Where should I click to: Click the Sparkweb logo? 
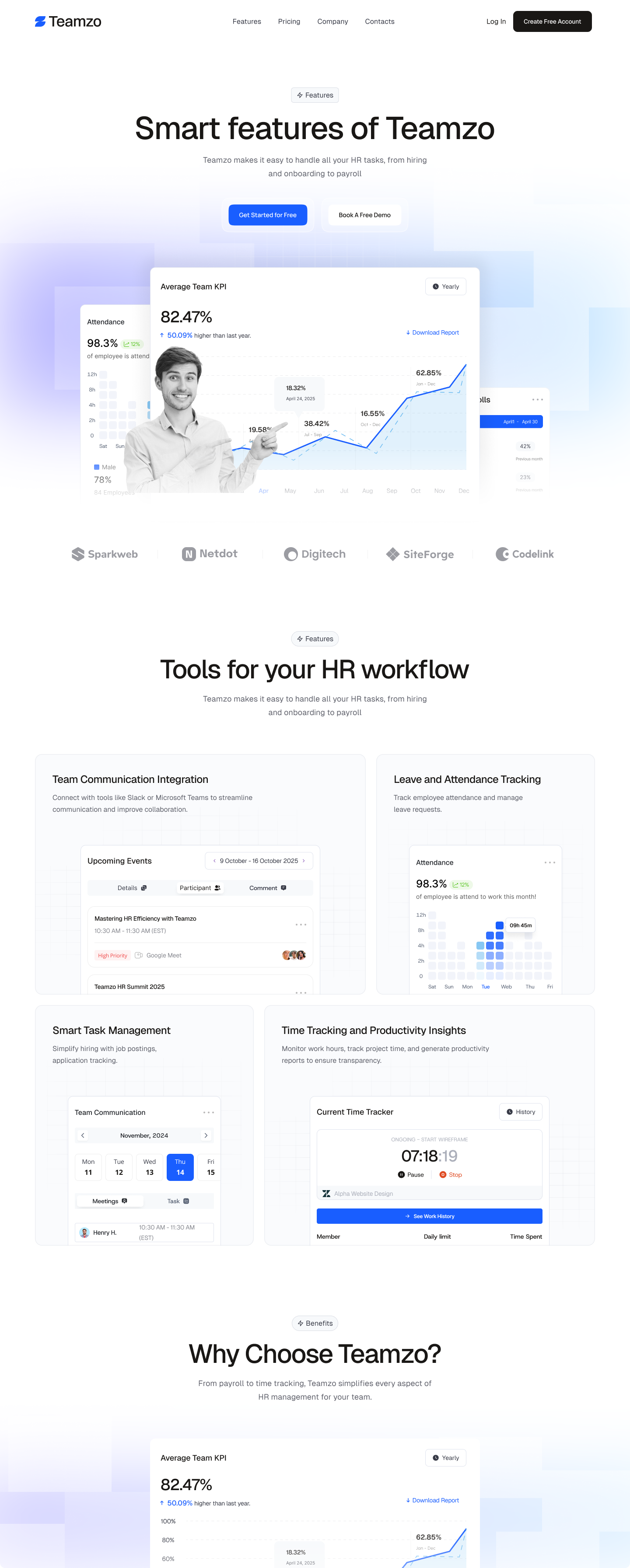click(105, 554)
